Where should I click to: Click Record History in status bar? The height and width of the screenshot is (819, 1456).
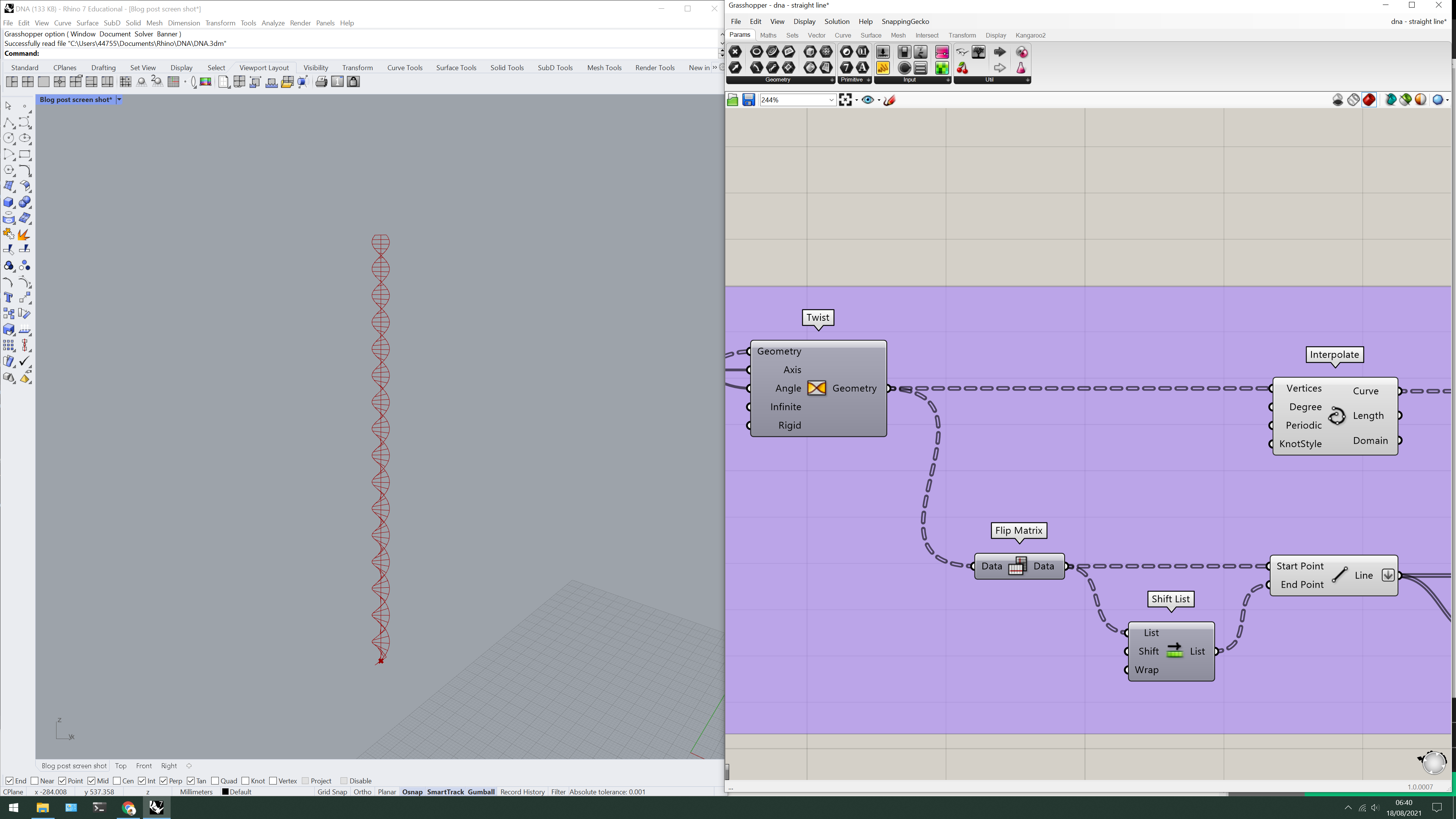(x=522, y=792)
